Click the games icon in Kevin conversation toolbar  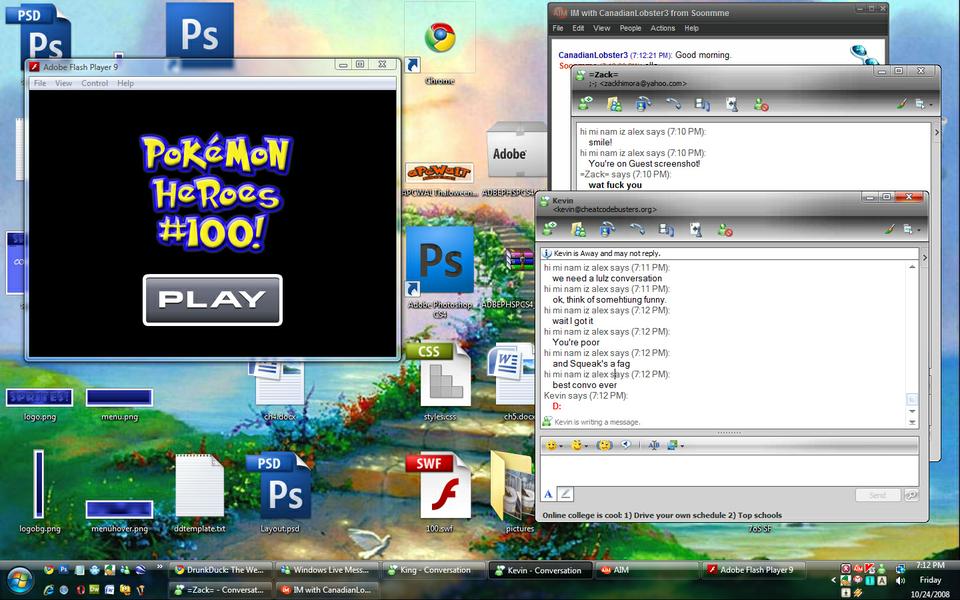coord(696,230)
